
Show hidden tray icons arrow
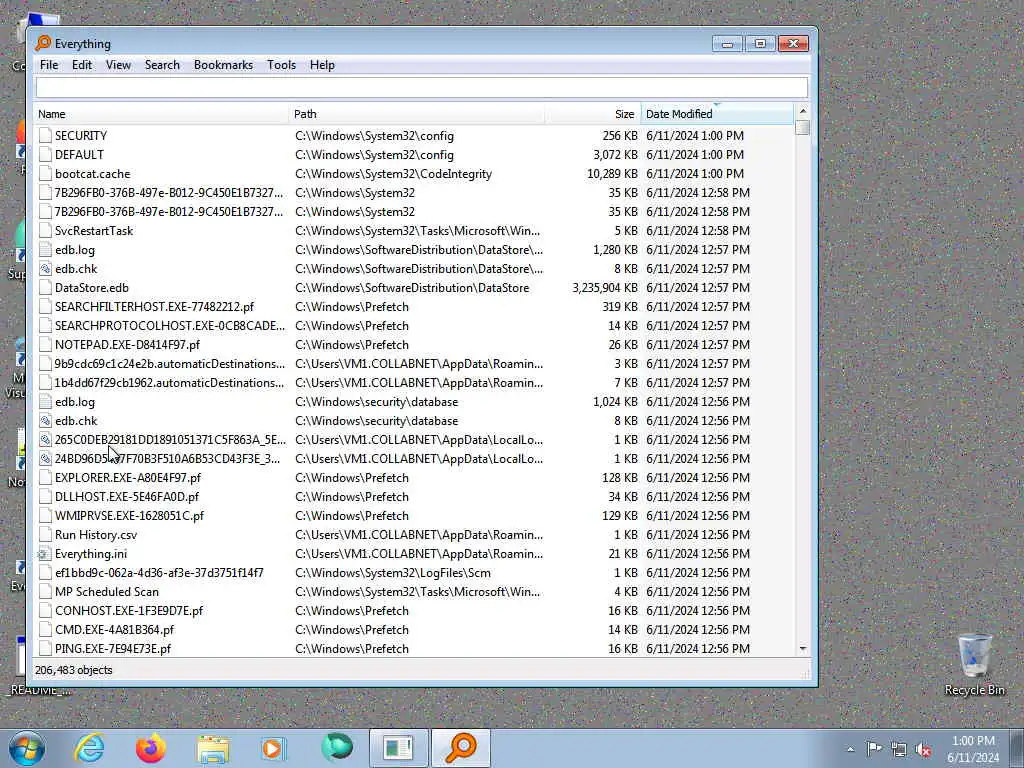click(850, 749)
